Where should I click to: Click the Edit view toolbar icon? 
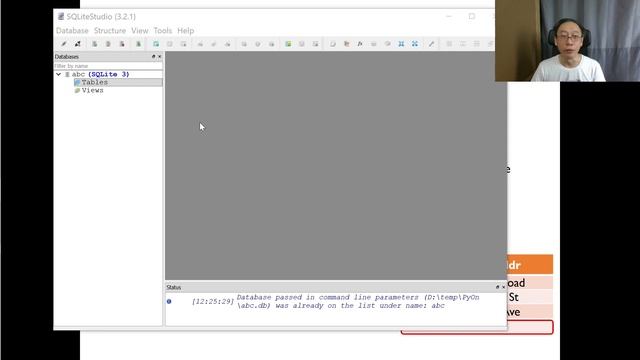pos(302,44)
